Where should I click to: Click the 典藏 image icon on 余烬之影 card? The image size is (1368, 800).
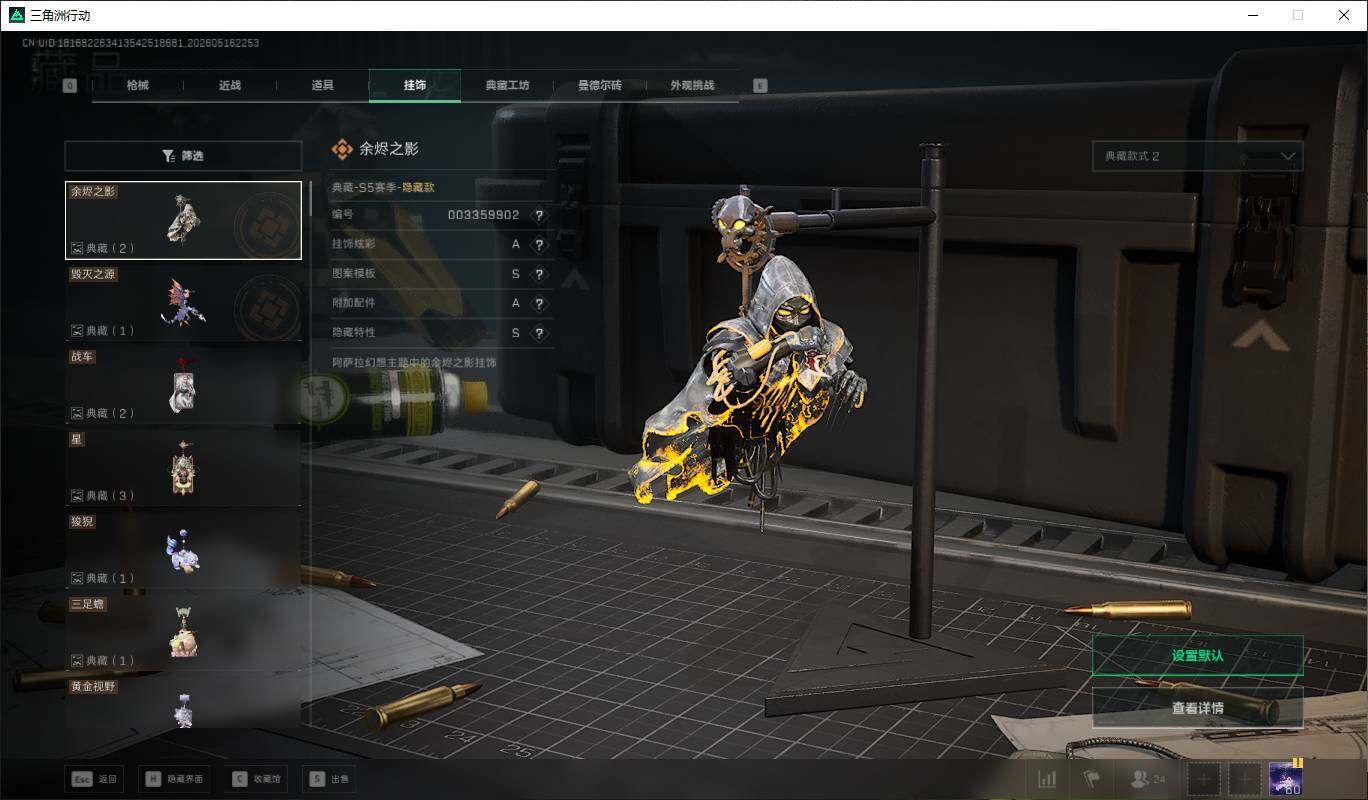click(x=77, y=248)
